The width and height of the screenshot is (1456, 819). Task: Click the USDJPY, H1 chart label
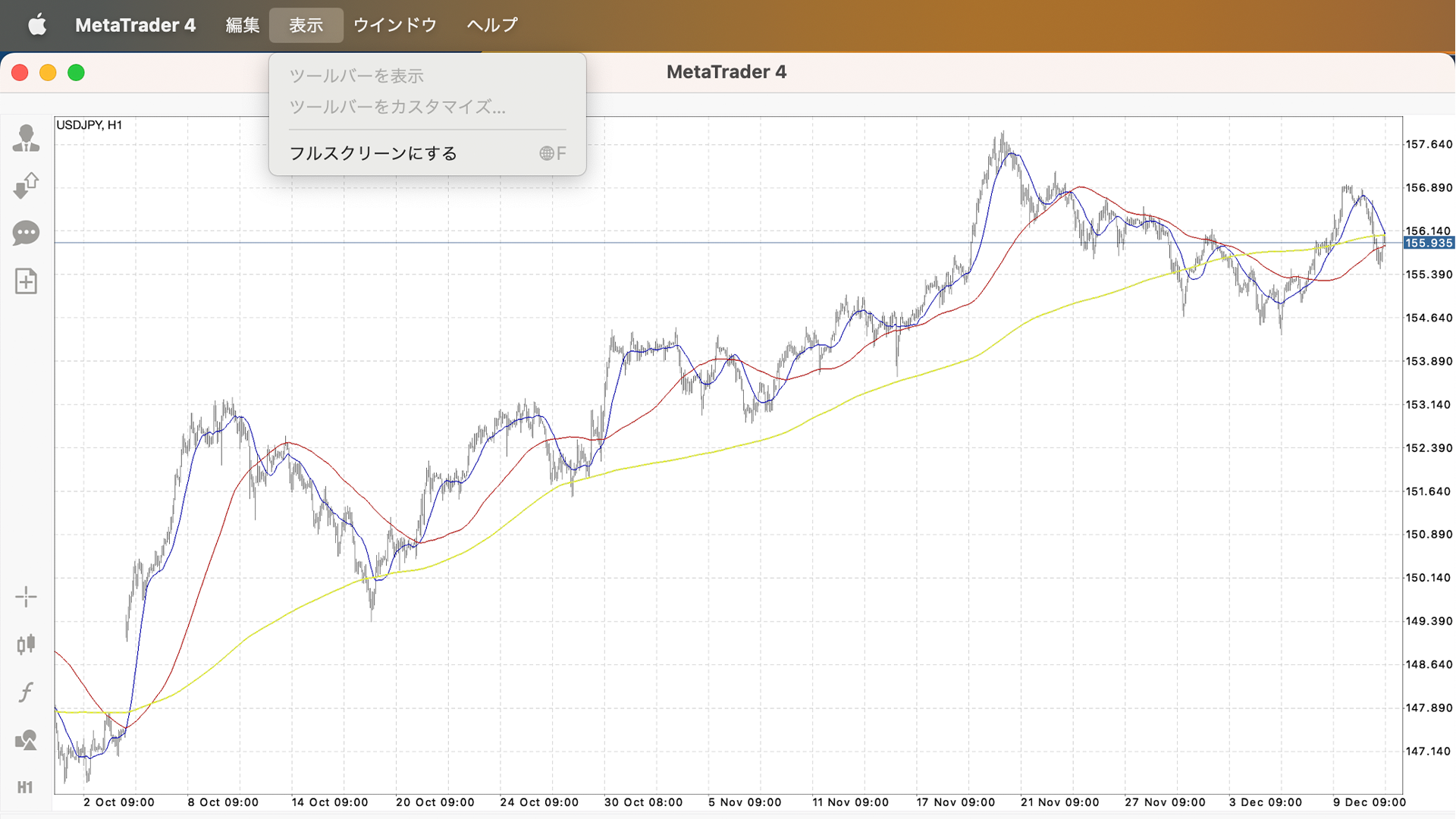click(x=89, y=125)
